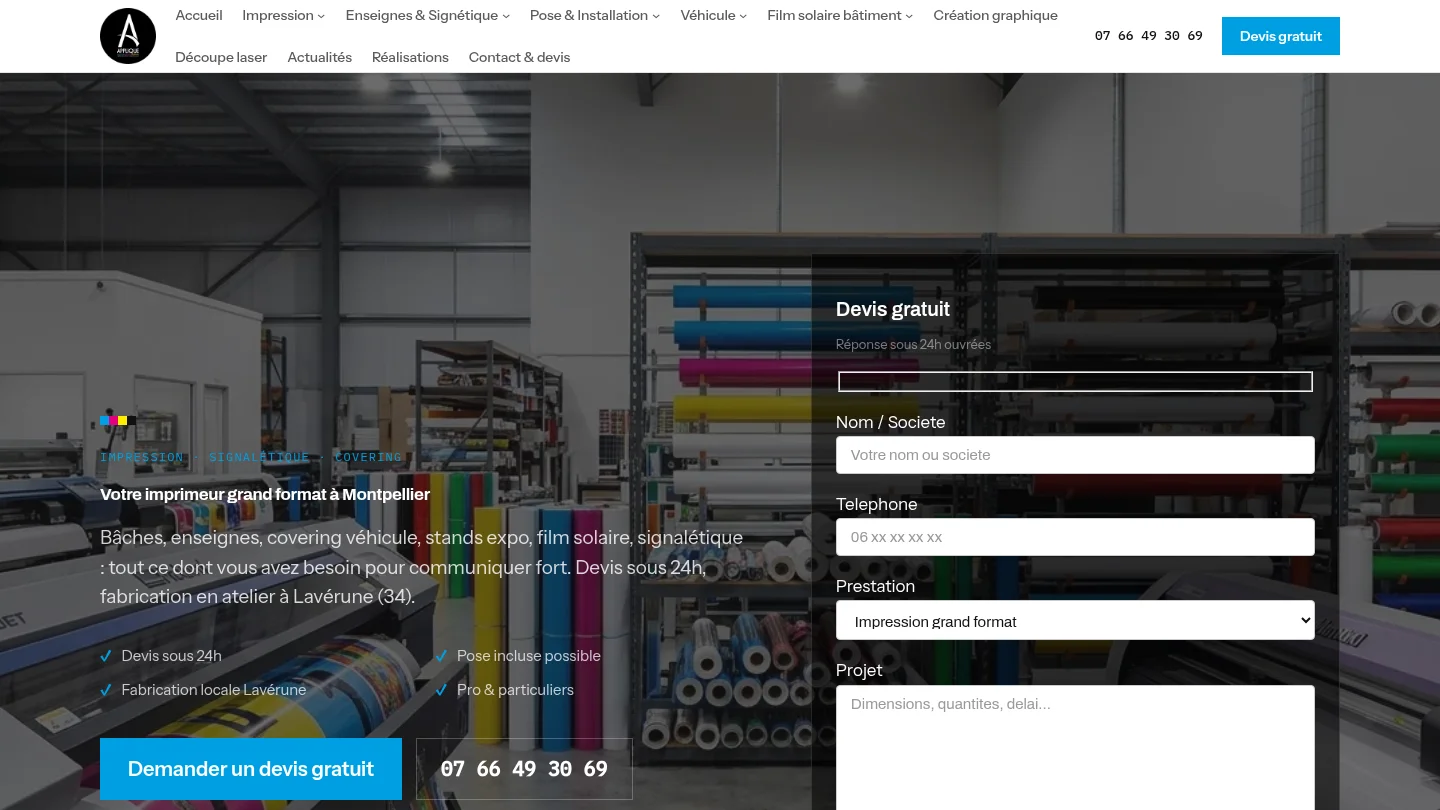
Task: Click the CMYK color bar icon
Action: (118, 421)
